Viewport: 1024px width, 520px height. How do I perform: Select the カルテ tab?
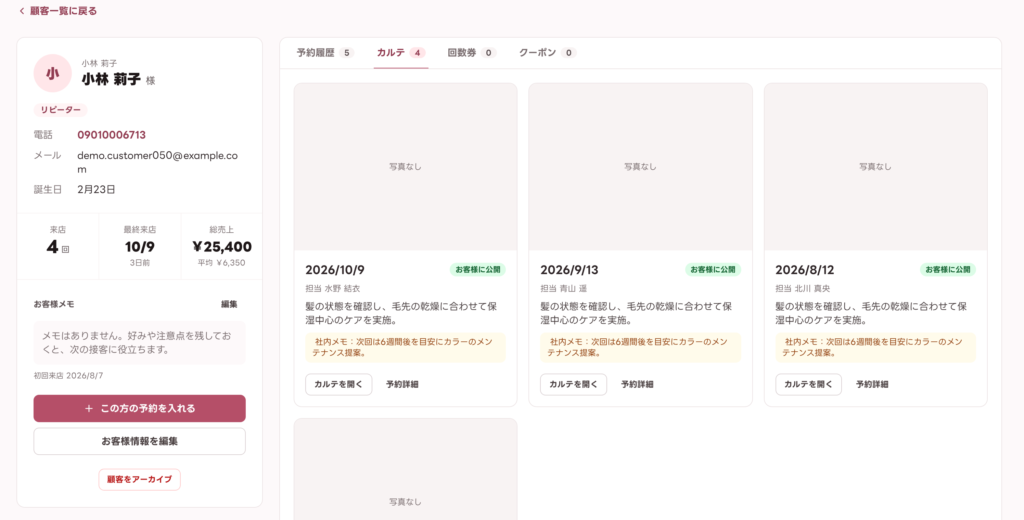400,53
